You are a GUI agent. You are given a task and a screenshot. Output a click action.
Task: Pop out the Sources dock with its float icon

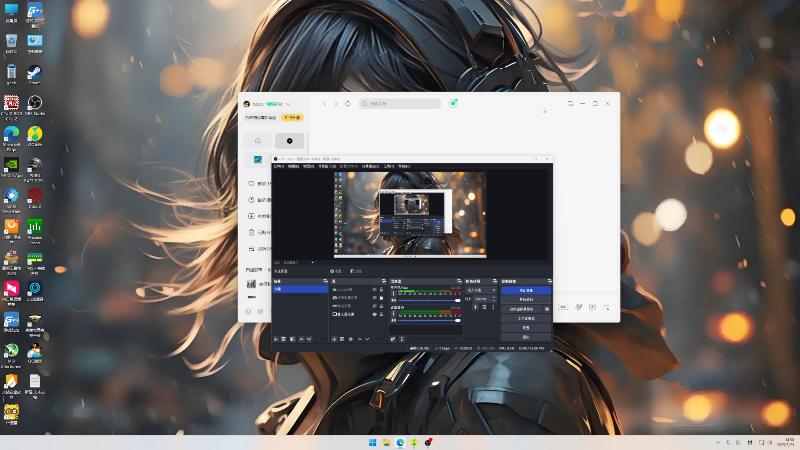coord(384,281)
